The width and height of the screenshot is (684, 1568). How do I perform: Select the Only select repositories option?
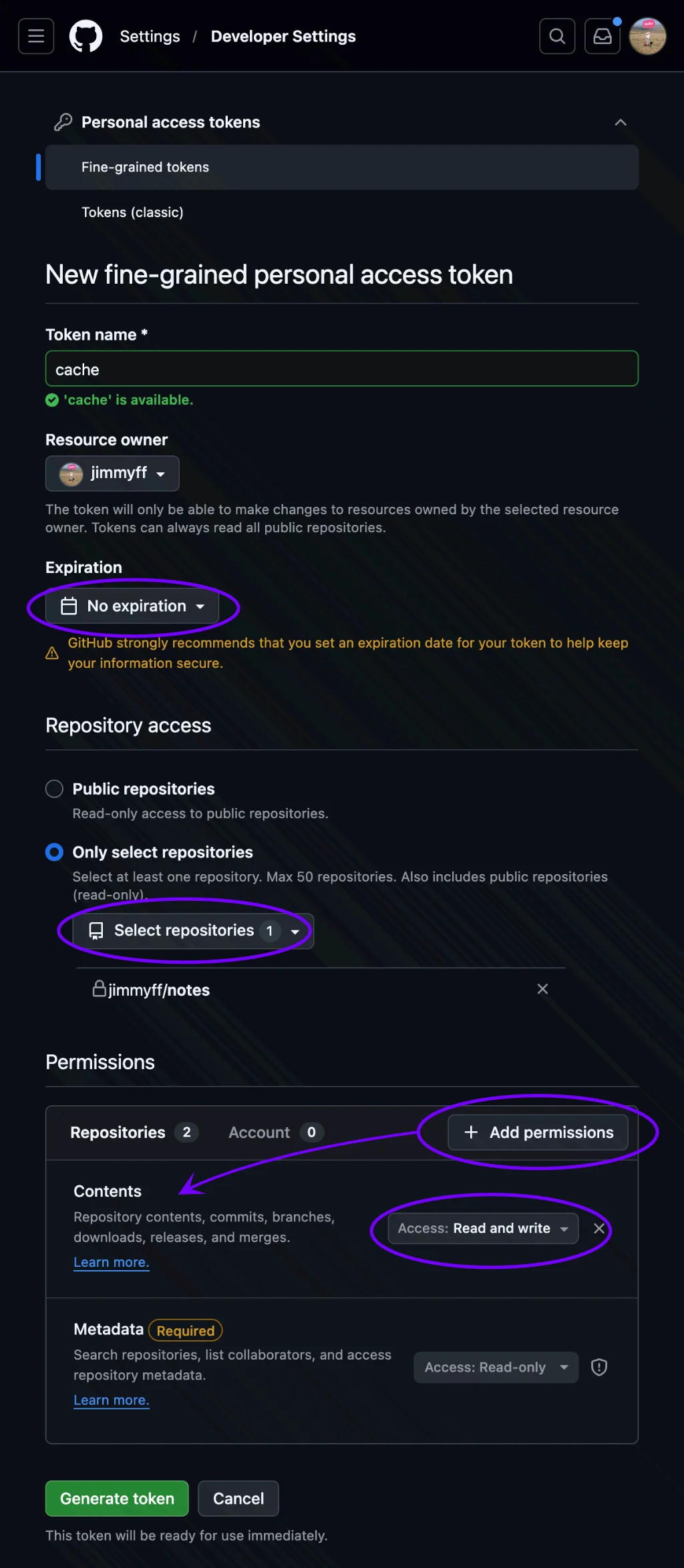(x=54, y=851)
